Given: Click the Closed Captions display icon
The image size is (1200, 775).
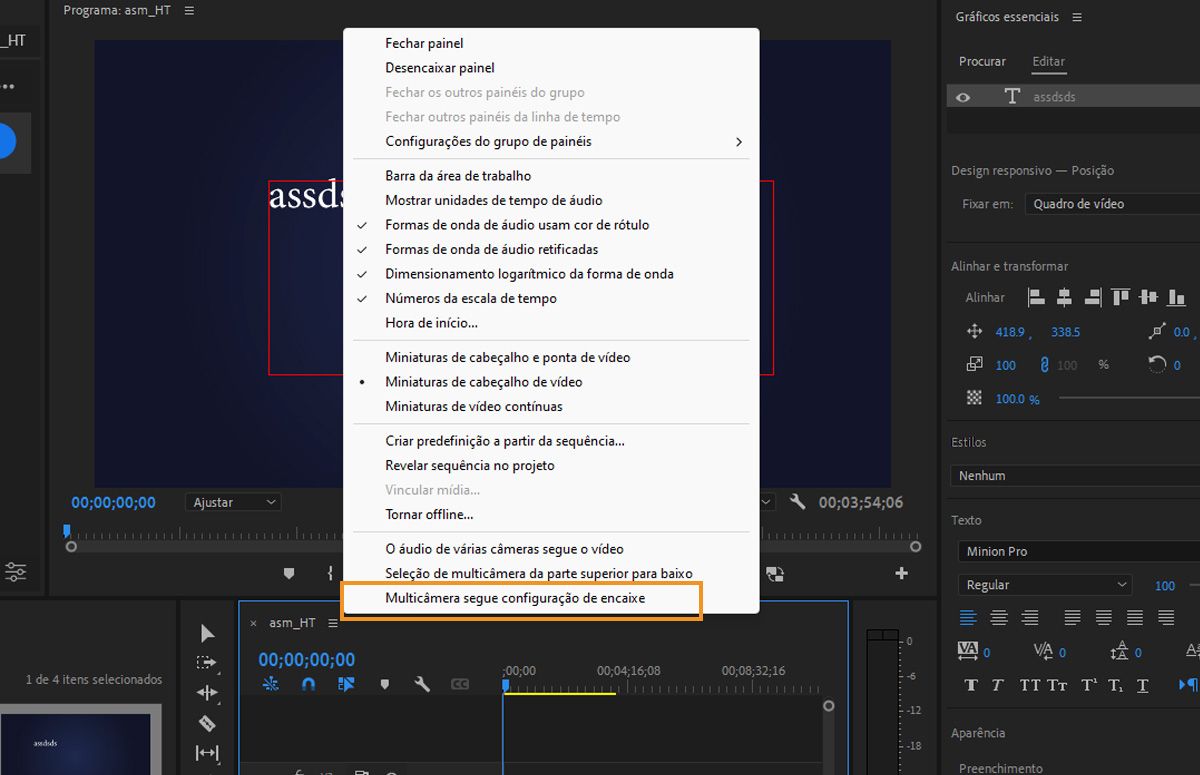Looking at the screenshot, I should (460, 685).
